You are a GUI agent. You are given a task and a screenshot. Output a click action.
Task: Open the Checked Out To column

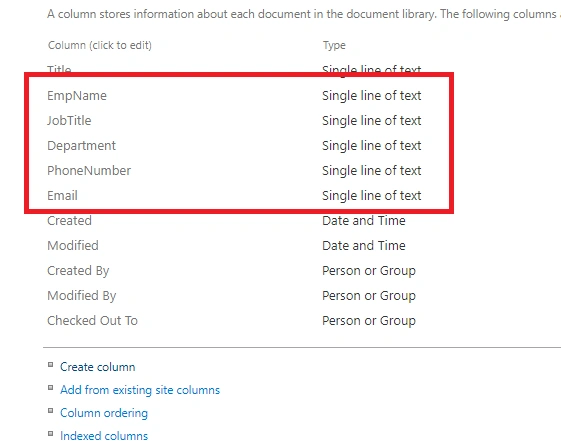(x=92, y=321)
